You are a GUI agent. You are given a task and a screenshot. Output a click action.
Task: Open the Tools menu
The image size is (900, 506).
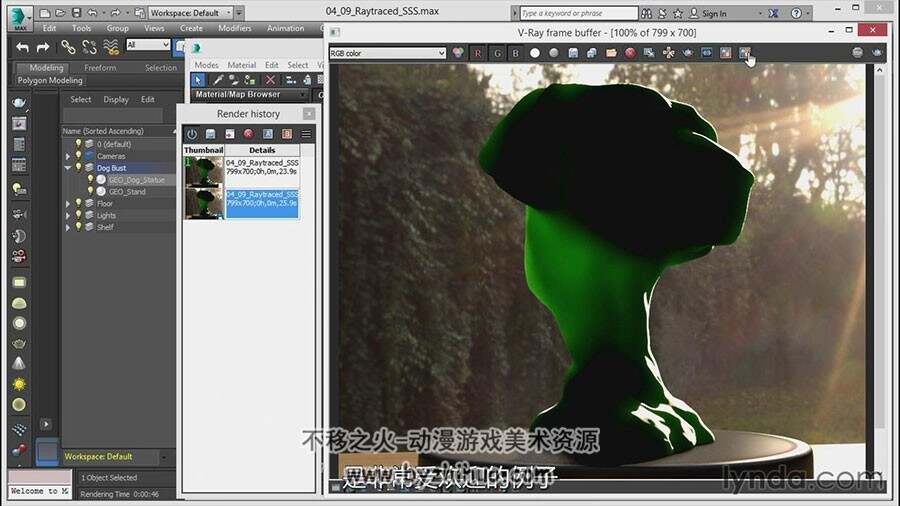(x=82, y=28)
